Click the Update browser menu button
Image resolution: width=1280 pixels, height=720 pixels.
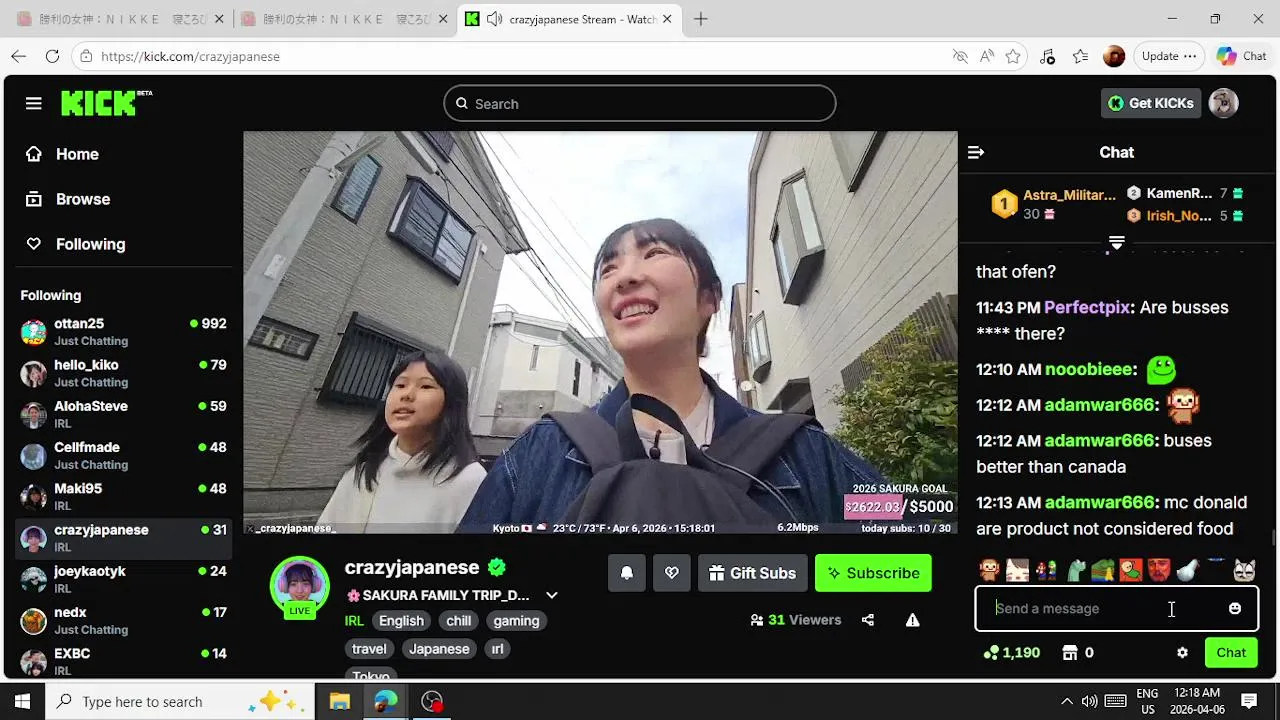pyautogui.click(x=1168, y=56)
